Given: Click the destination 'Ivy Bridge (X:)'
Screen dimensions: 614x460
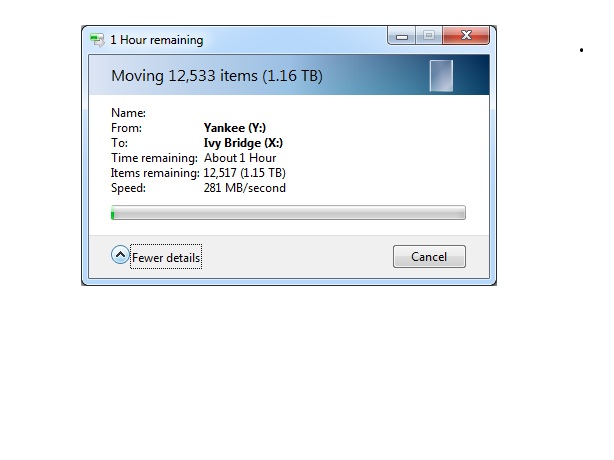Looking at the screenshot, I should tap(243, 143).
